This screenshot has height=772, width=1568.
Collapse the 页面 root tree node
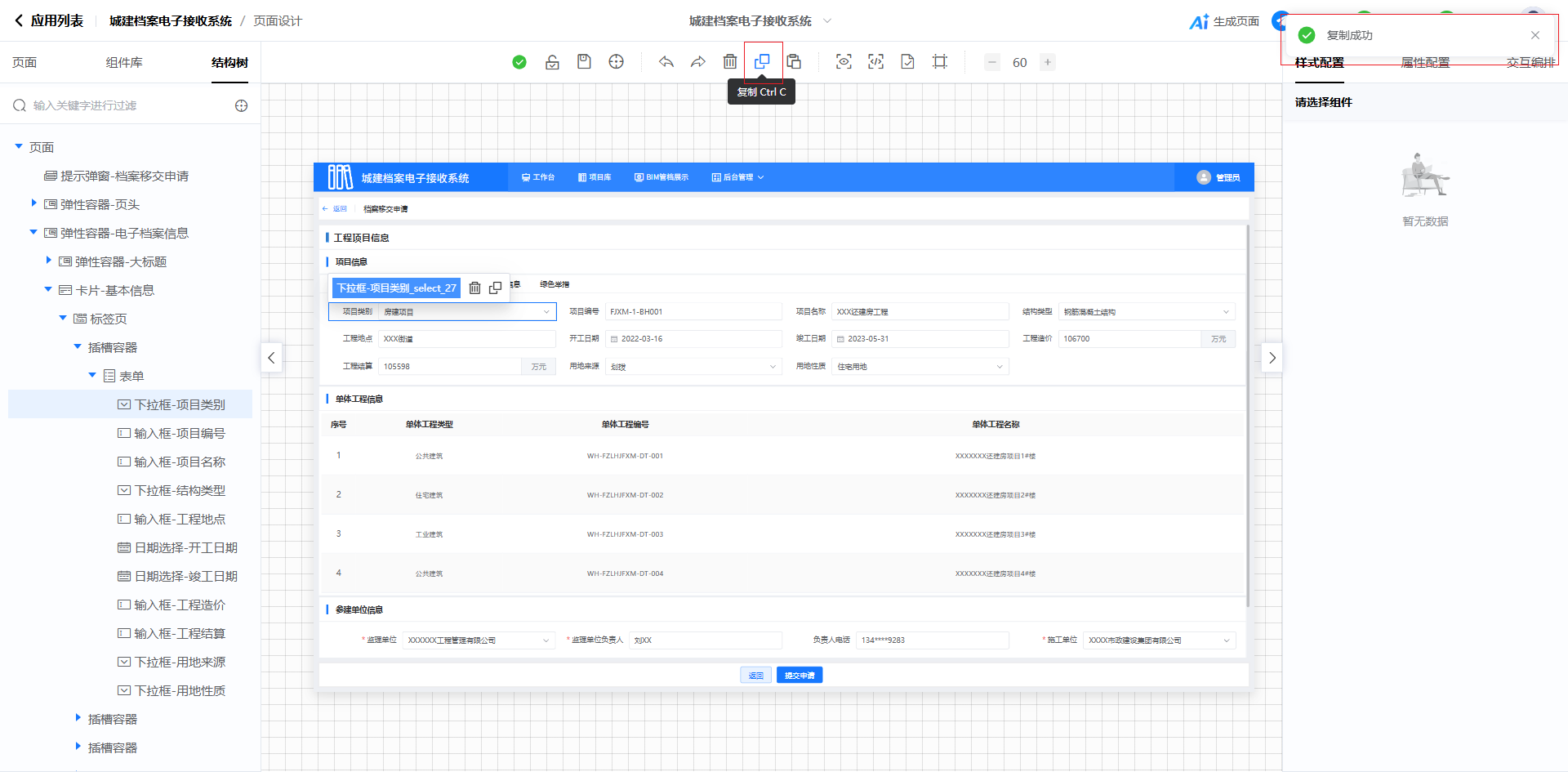[x=19, y=147]
